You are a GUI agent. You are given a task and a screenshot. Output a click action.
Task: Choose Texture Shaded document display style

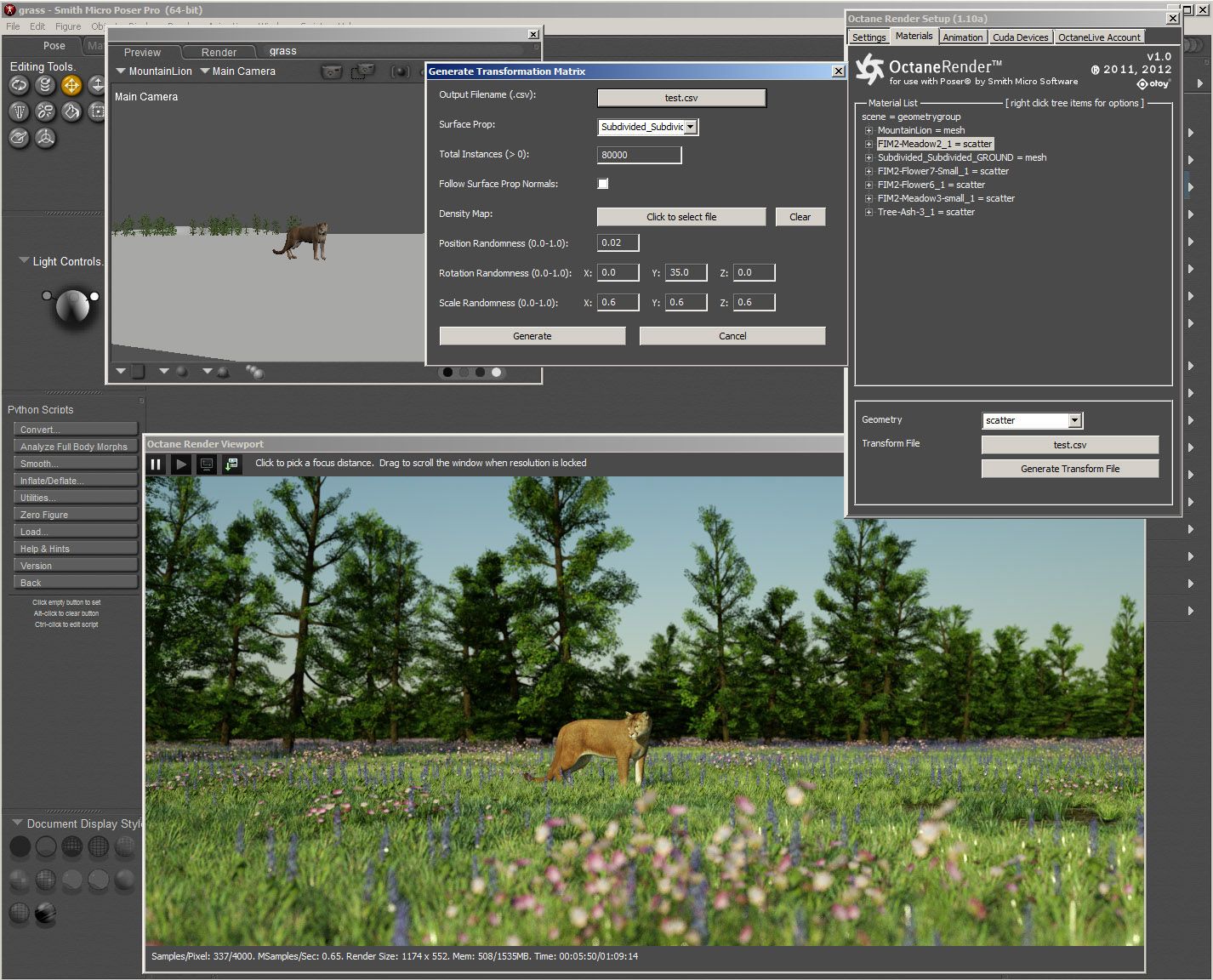pos(46,914)
